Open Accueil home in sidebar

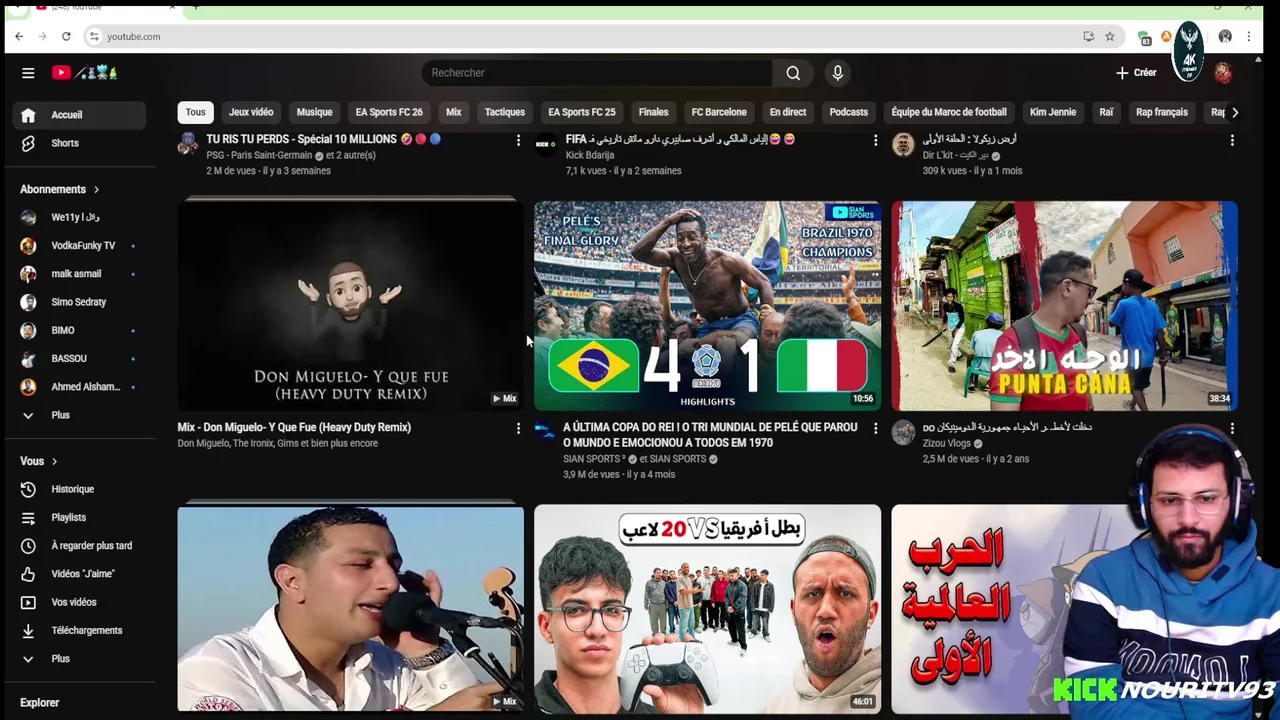click(80, 115)
